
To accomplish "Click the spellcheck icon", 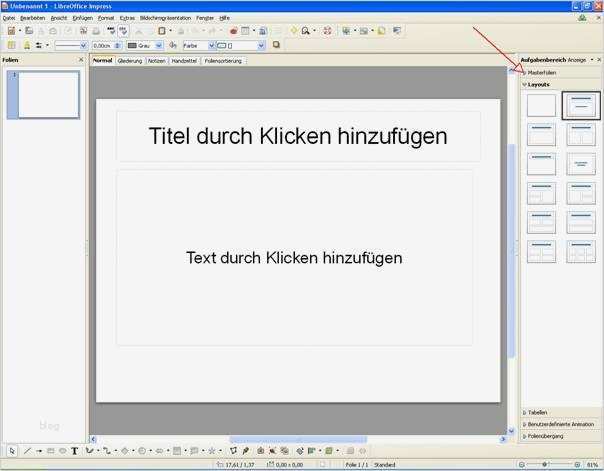I will [111, 30].
